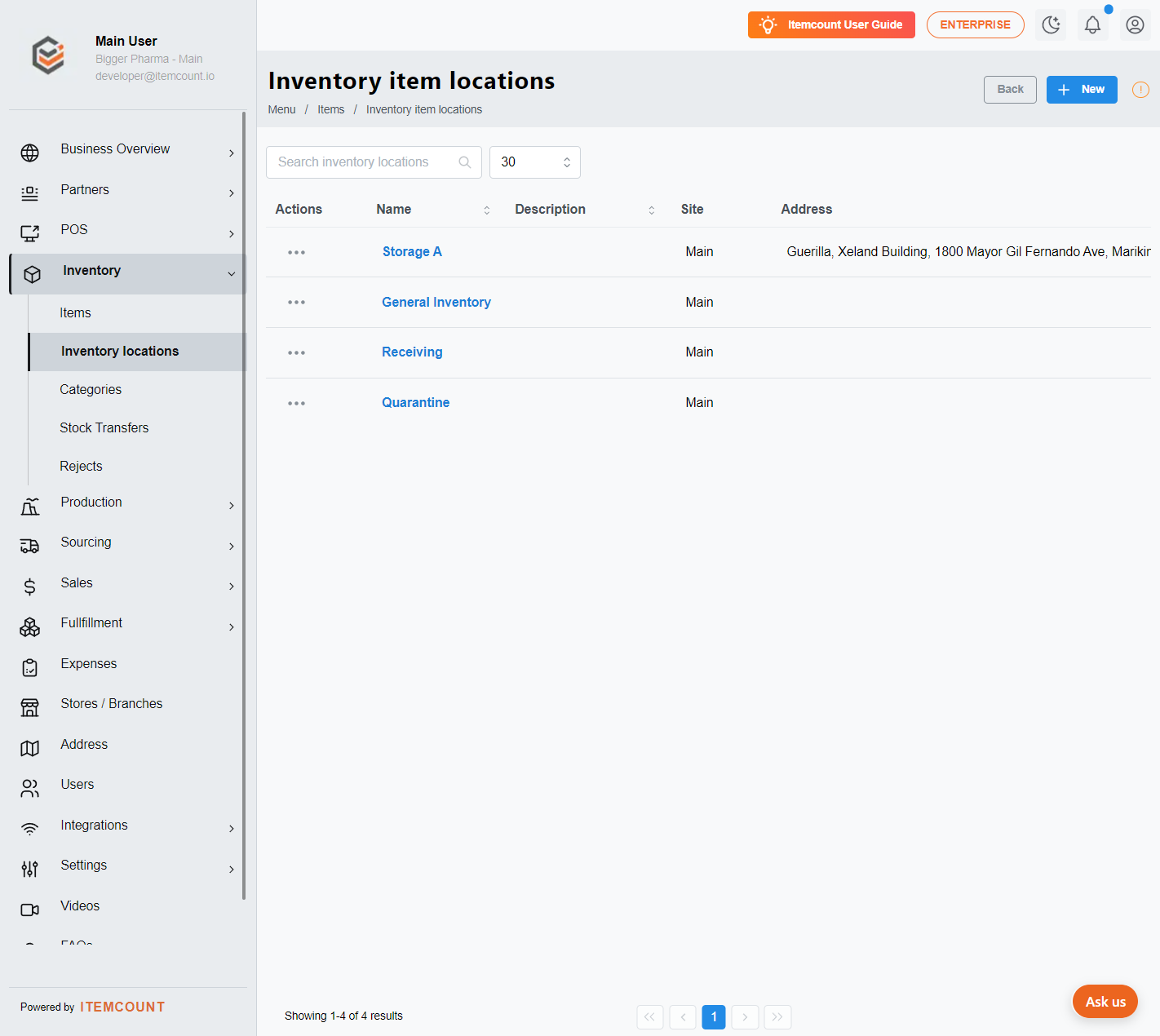This screenshot has height=1036, width=1160.
Task: Open the Rejects page
Action: (x=82, y=467)
